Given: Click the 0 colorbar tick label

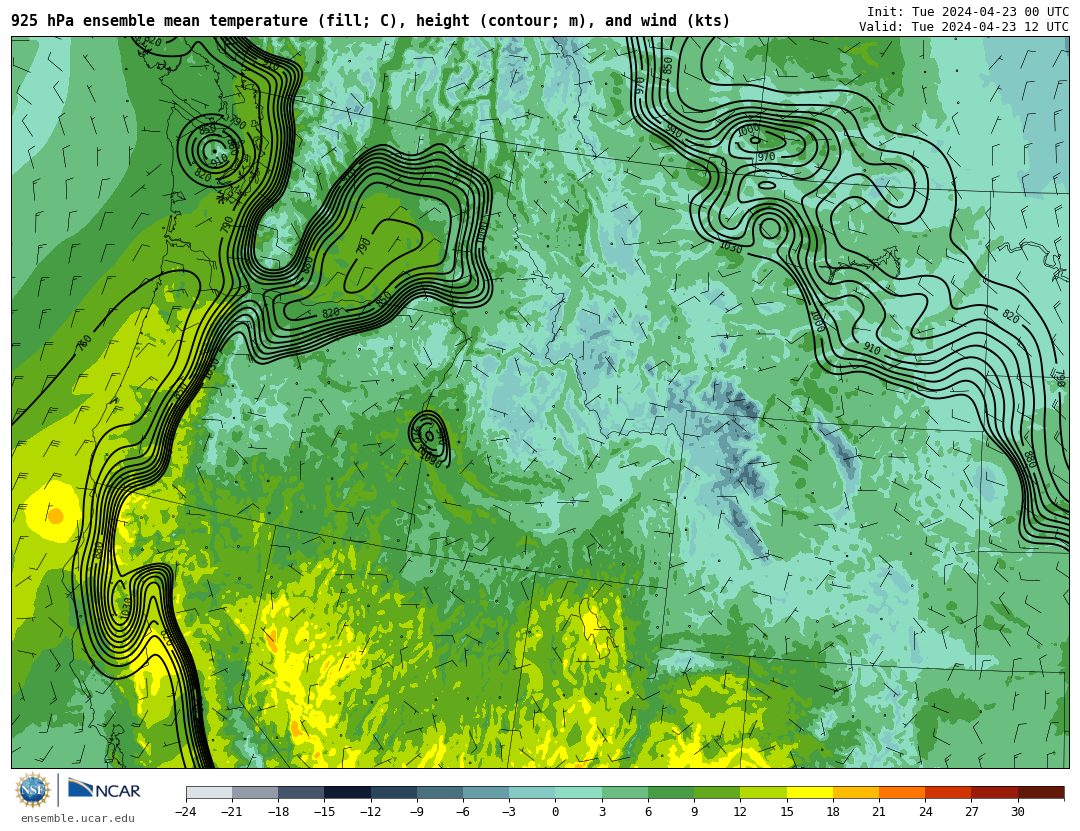Looking at the screenshot, I should tap(556, 812).
